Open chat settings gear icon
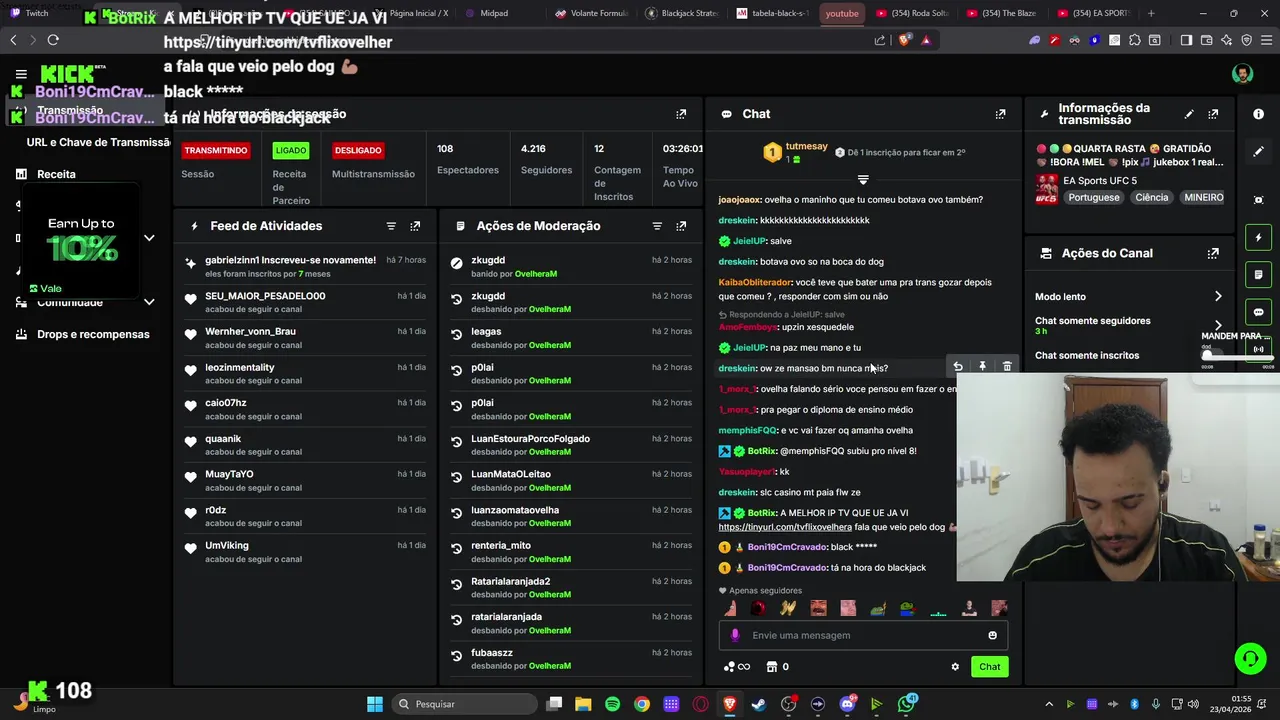Viewport: 1280px width, 720px height. click(955, 667)
